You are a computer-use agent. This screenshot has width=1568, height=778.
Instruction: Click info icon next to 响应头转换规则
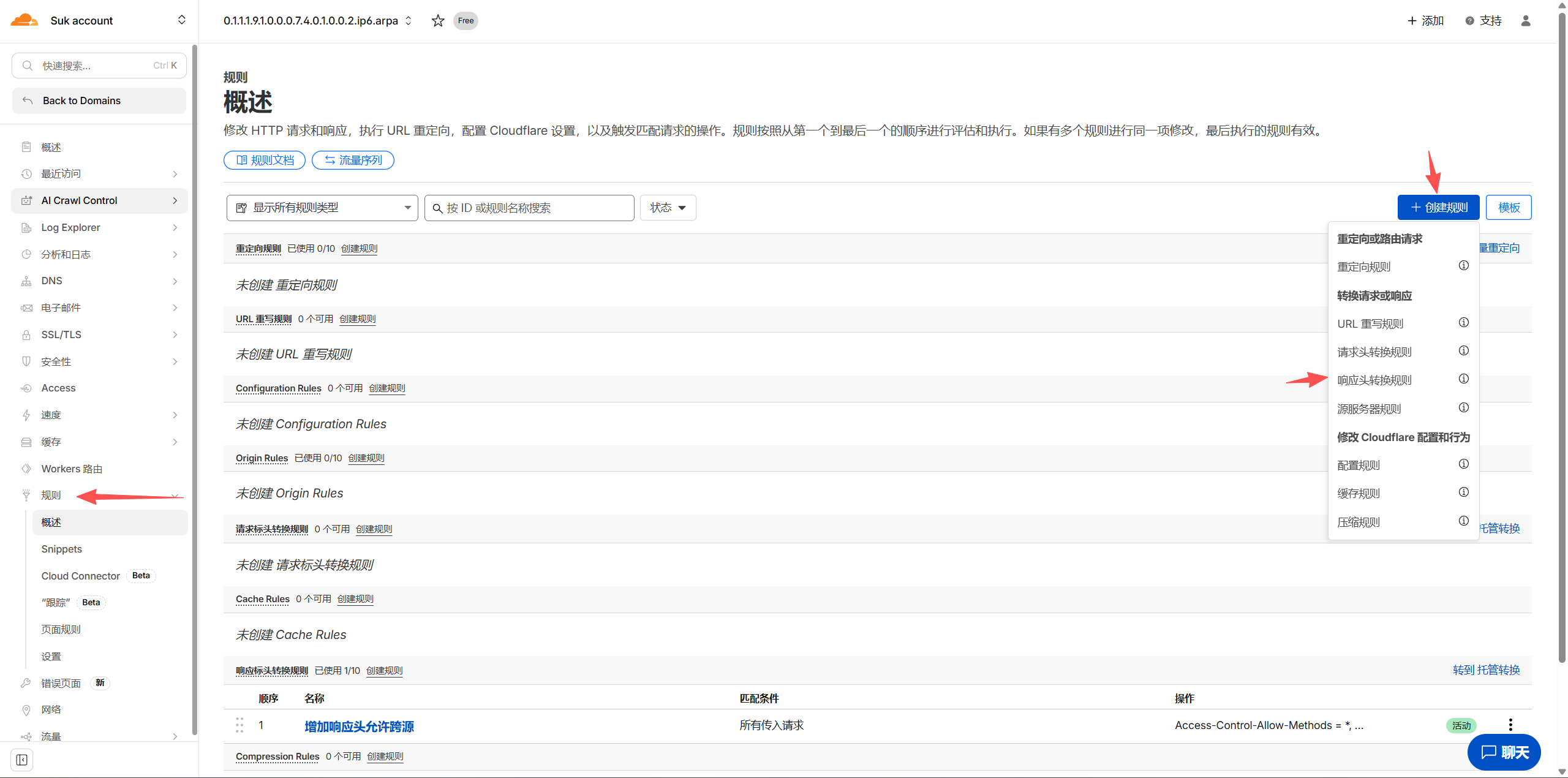pos(1464,379)
